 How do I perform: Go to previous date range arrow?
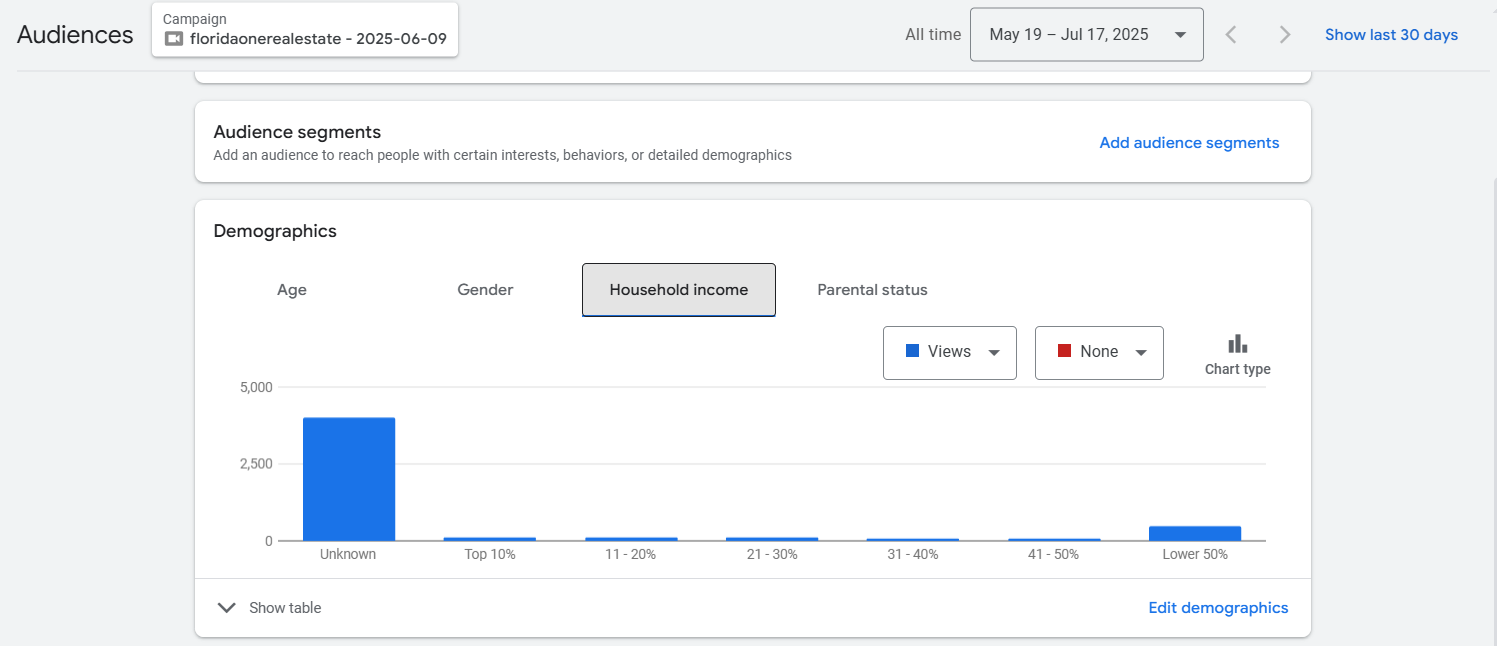[1231, 35]
